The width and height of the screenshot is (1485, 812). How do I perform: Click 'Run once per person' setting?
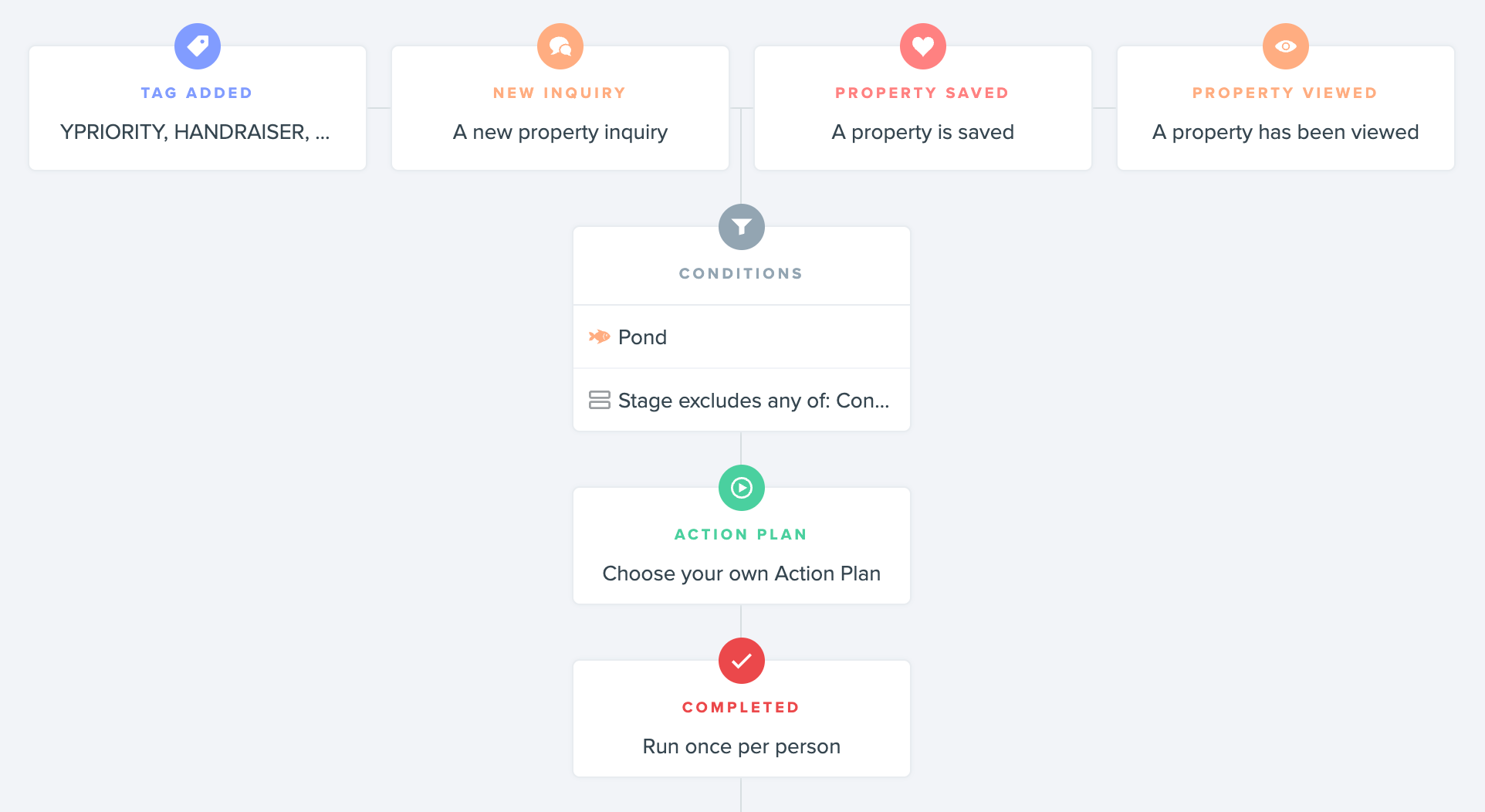[x=742, y=746]
